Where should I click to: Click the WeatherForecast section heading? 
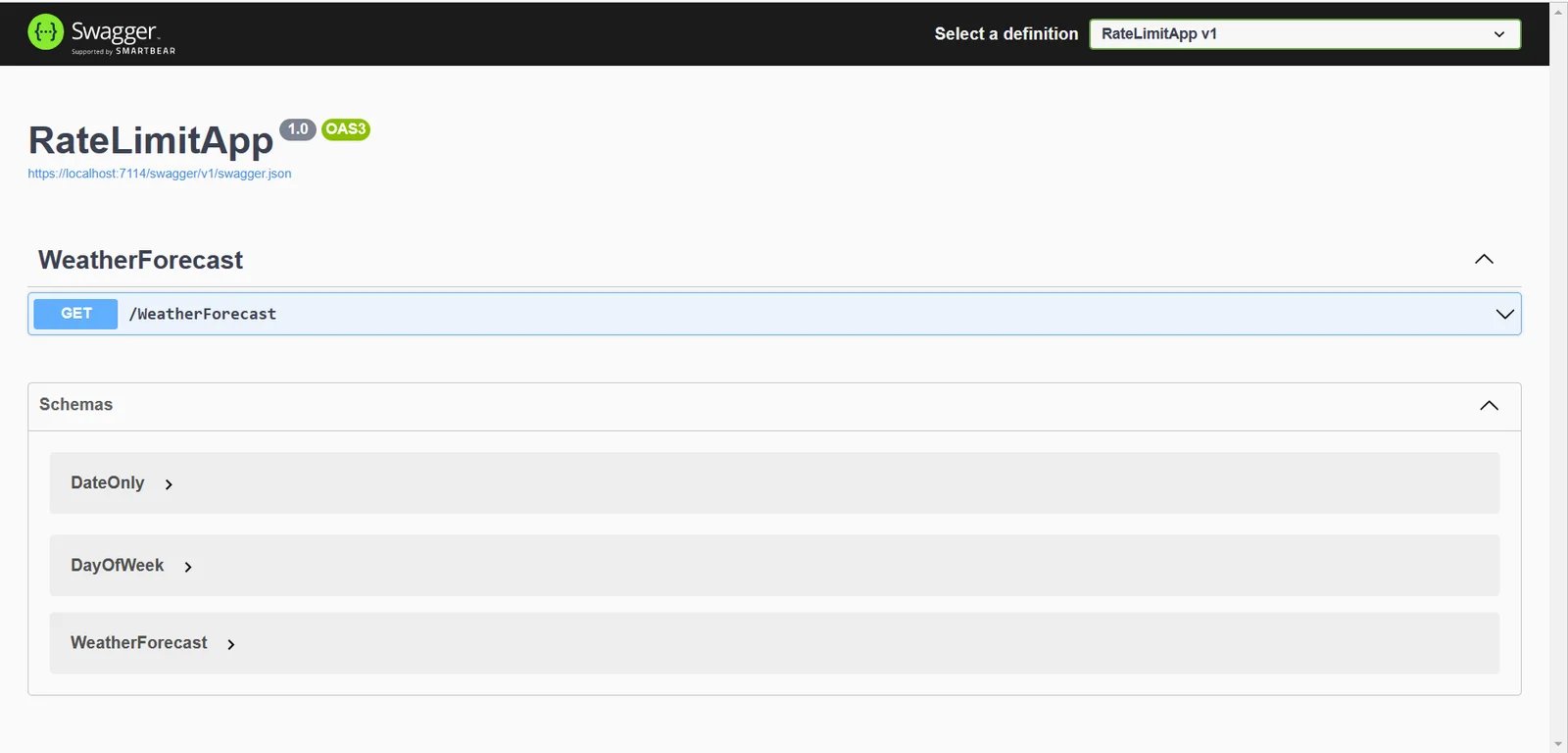[140, 260]
